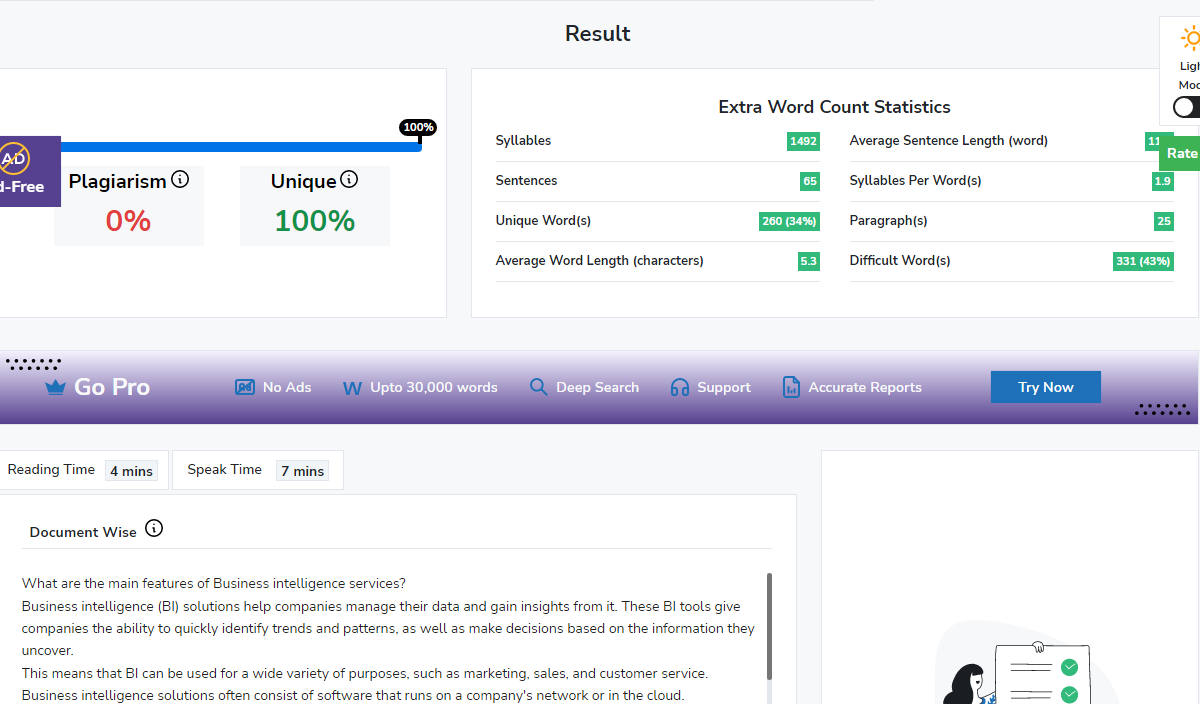Click the Support text
Screen dimensions: 1200x704
[x=724, y=387]
